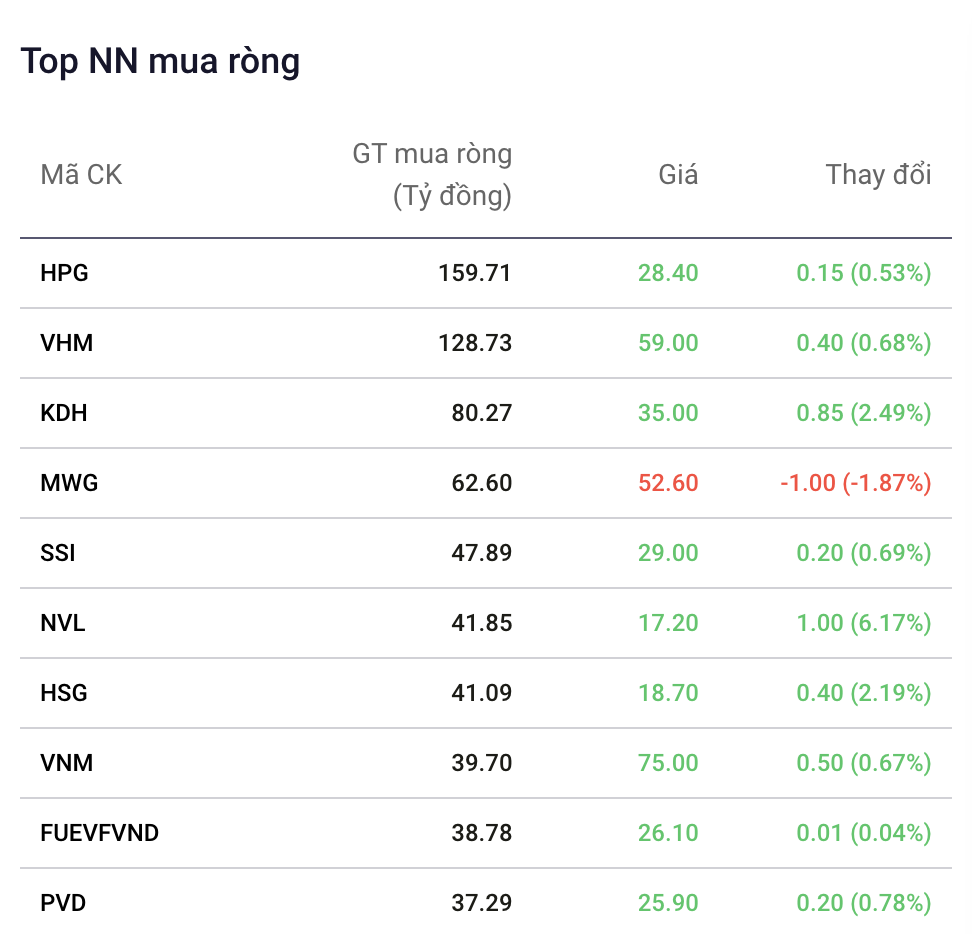Click the HPG stock ticker
Screen dimensions: 972x934
coord(64,273)
